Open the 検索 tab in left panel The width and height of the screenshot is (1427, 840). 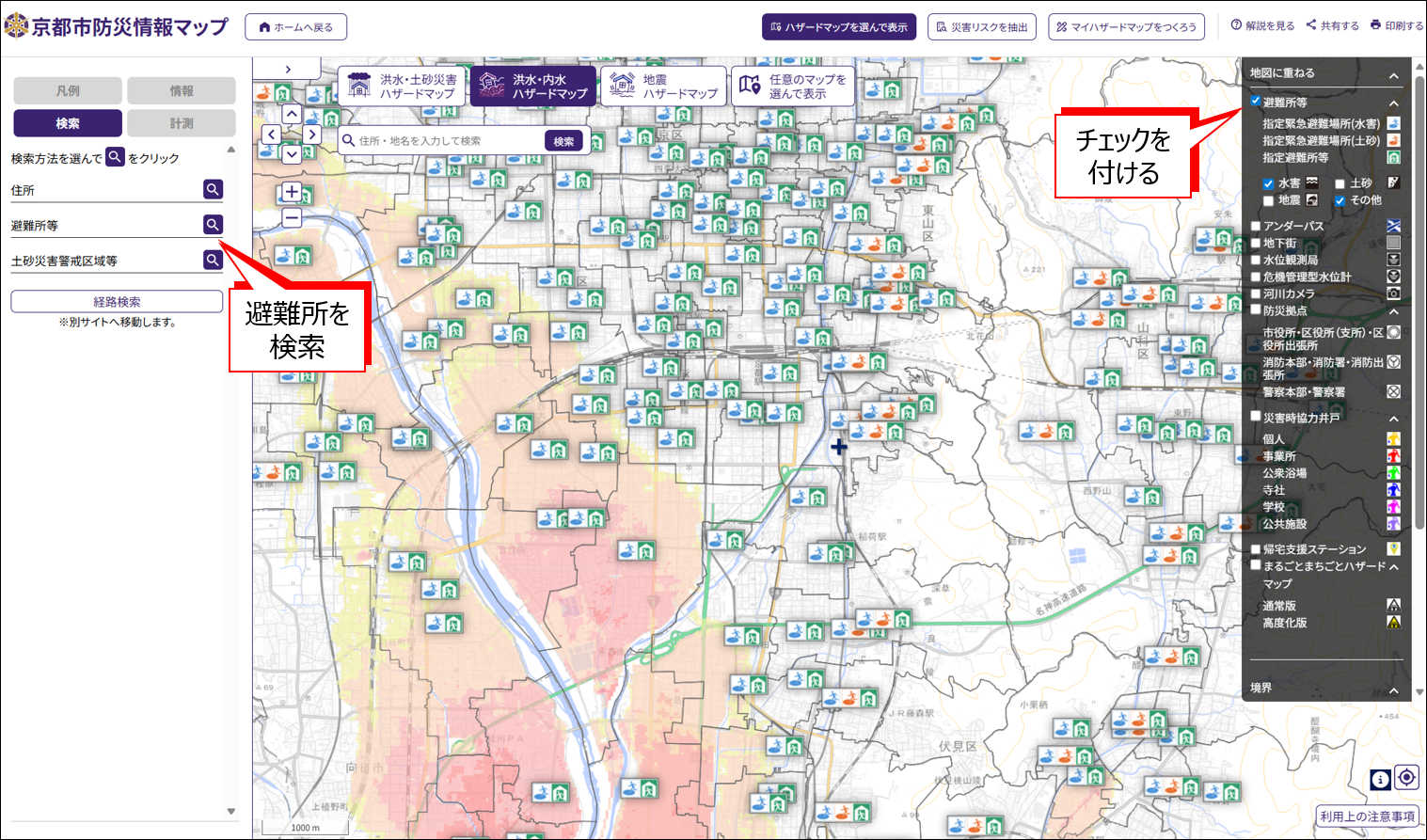tap(68, 123)
